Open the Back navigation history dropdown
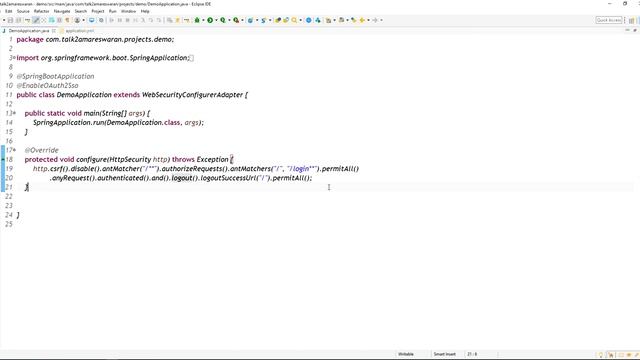 click(368, 20)
